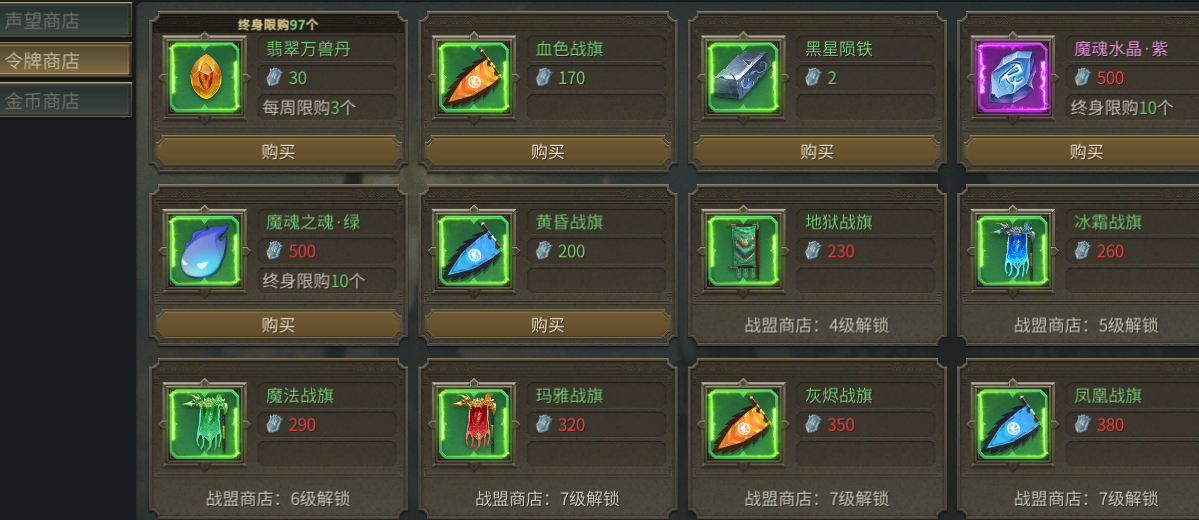Select the 令牌商店 tab
Image resolution: width=1199 pixels, height=520 pixels.
64,60
